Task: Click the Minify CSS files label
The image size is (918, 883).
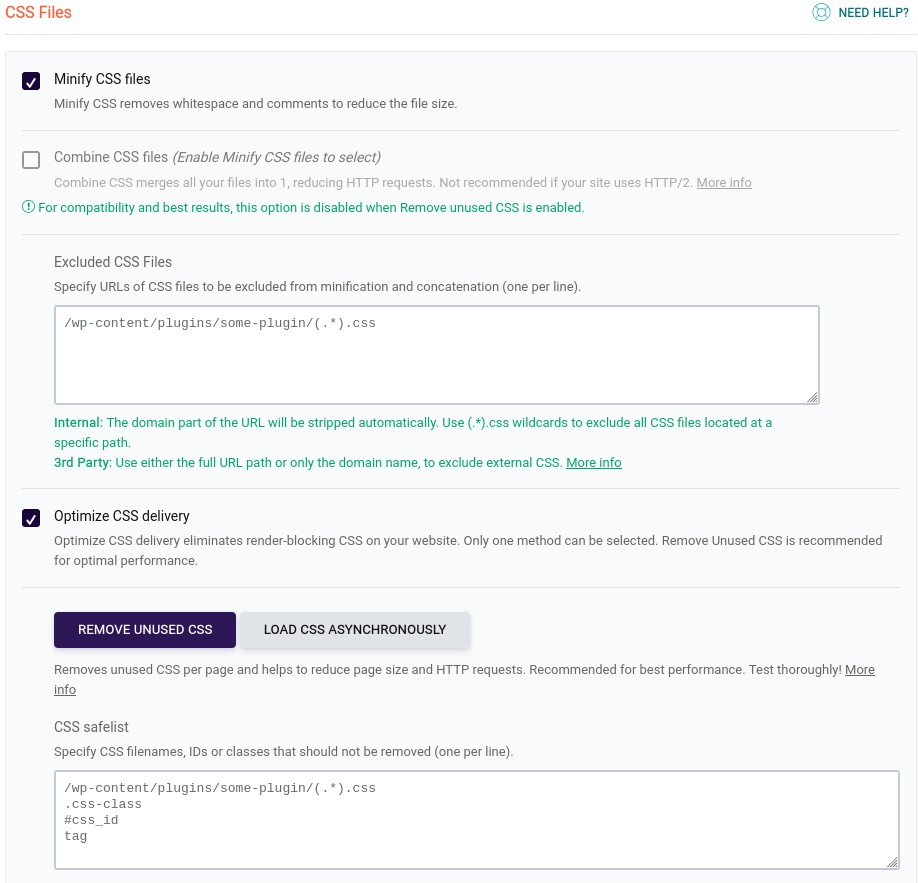Action: click(x=102, y=79)
